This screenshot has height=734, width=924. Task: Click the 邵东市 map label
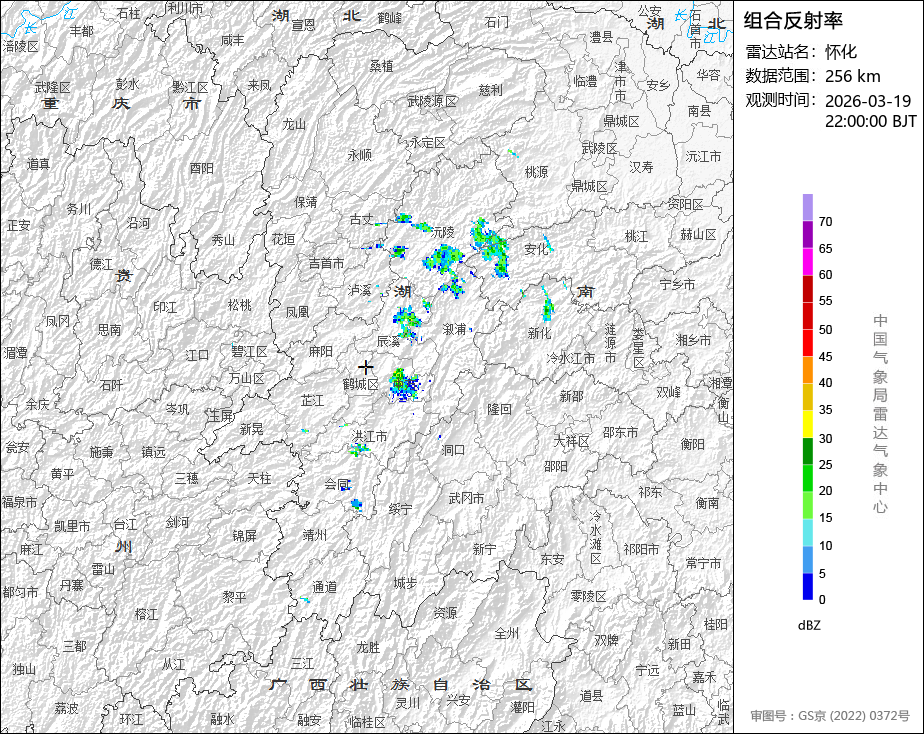coord(621,432)
